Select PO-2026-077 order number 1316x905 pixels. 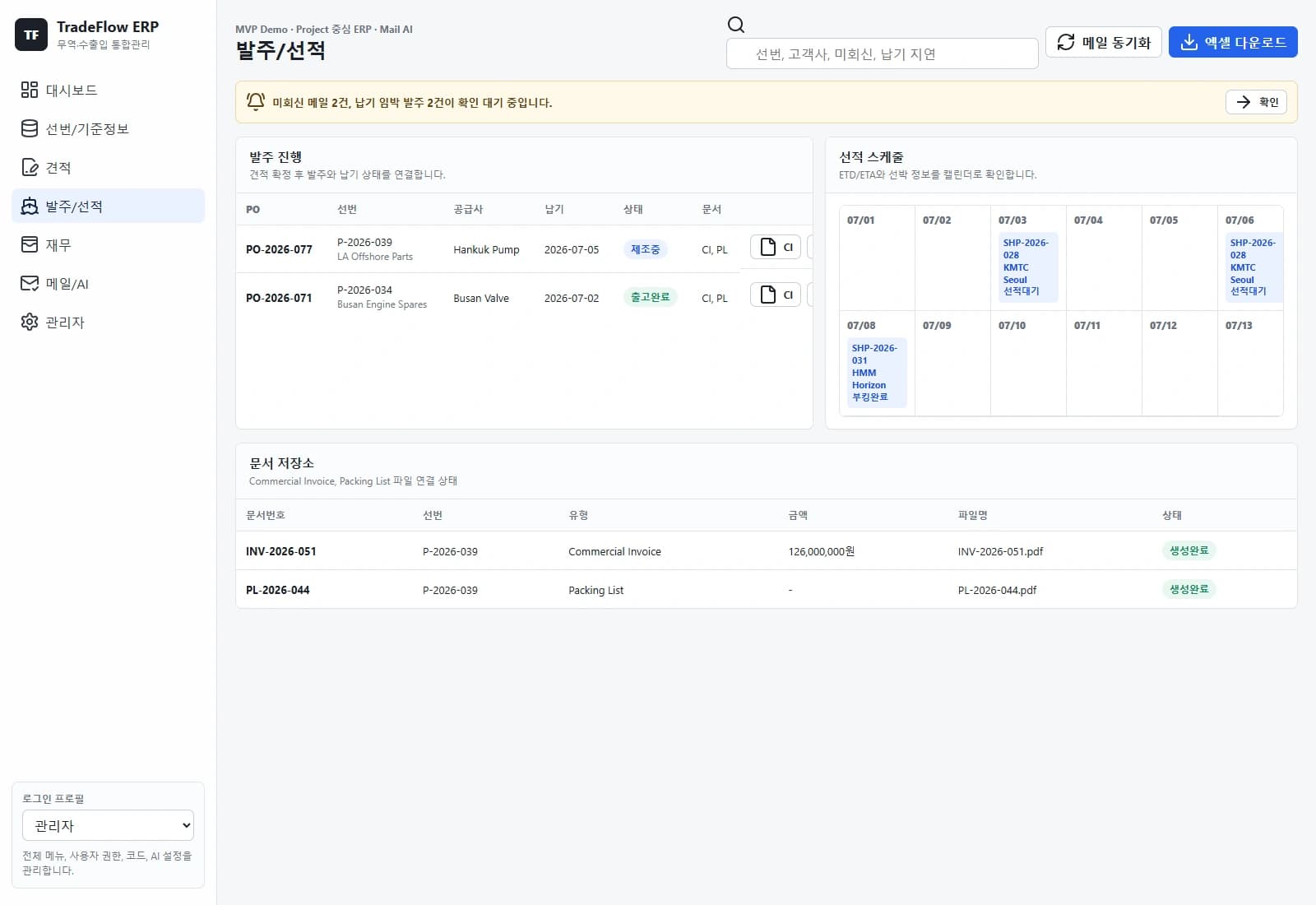279,249
